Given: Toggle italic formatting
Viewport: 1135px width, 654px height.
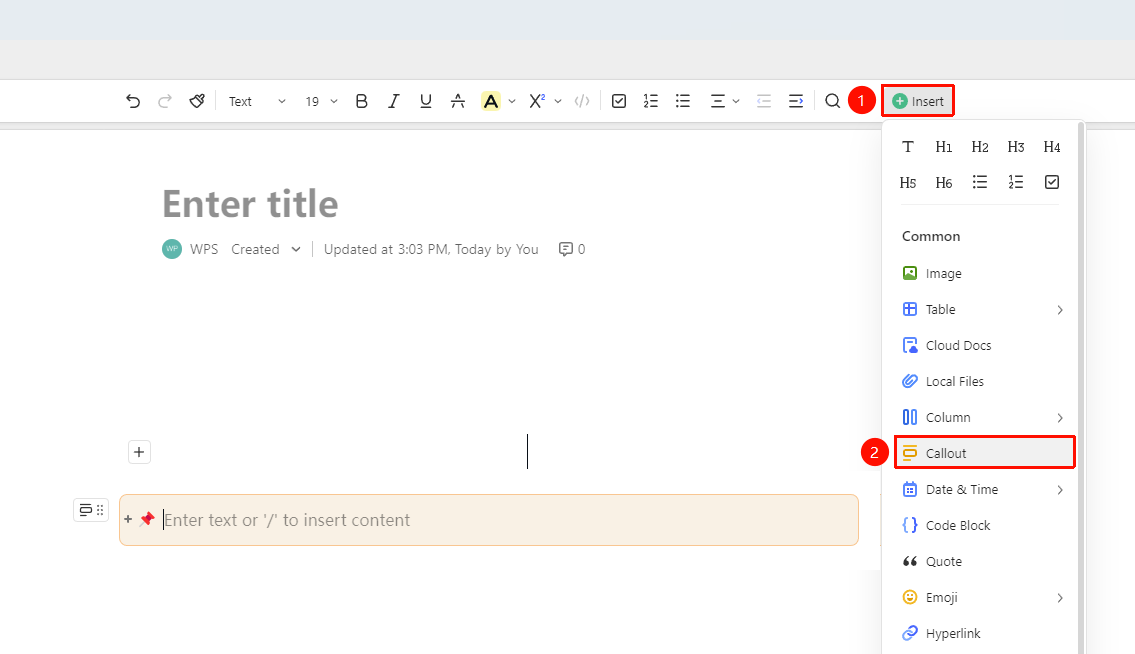Looking at the screenshot, I should 393,101.
